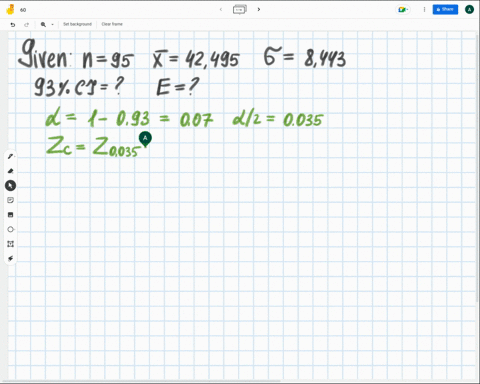The width and height of the screenshot is (480, 384).
Task: Redo the last undone action
Action: point(26,24)
